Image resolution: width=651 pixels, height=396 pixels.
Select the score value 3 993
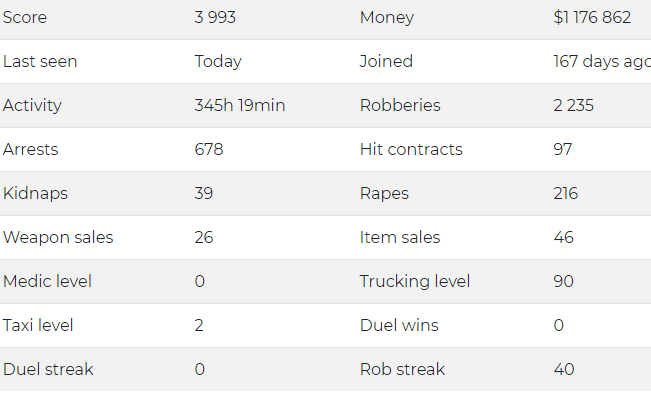click(215, 17)
